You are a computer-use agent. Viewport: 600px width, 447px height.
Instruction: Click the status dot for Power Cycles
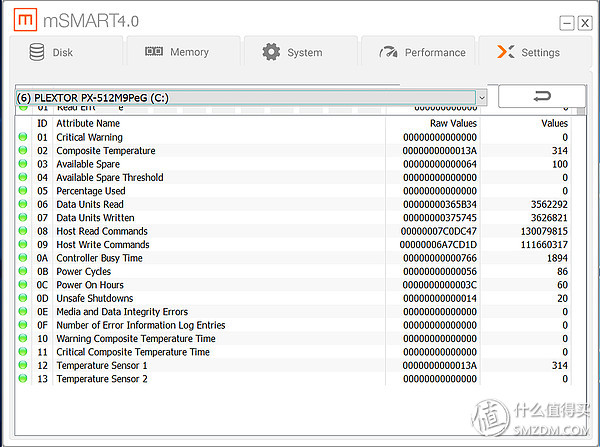coord(23,271)
